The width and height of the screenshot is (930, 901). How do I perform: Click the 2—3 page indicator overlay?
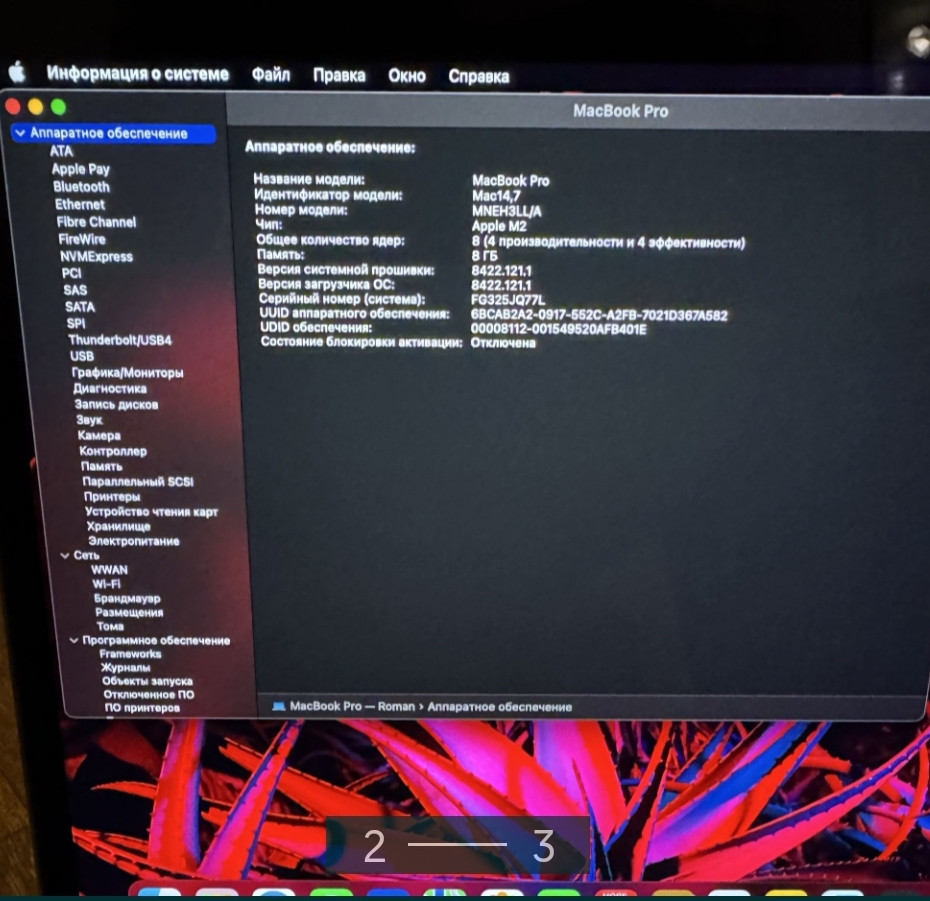point(460,845)
